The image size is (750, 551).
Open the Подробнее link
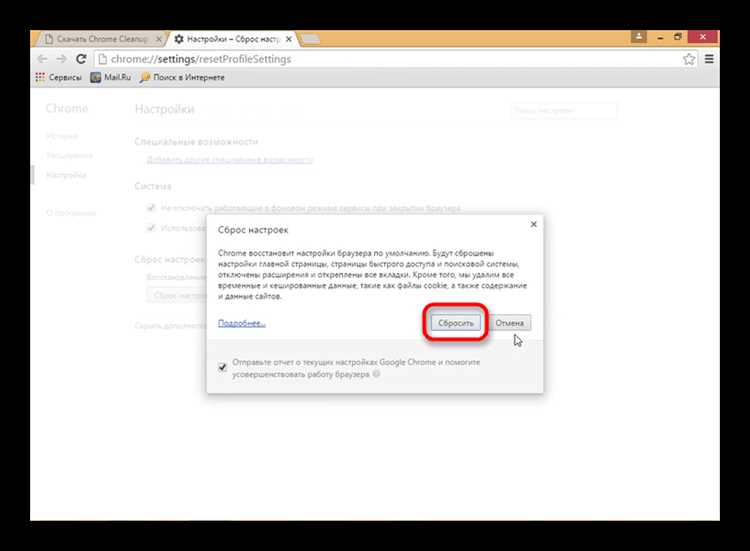242,323
